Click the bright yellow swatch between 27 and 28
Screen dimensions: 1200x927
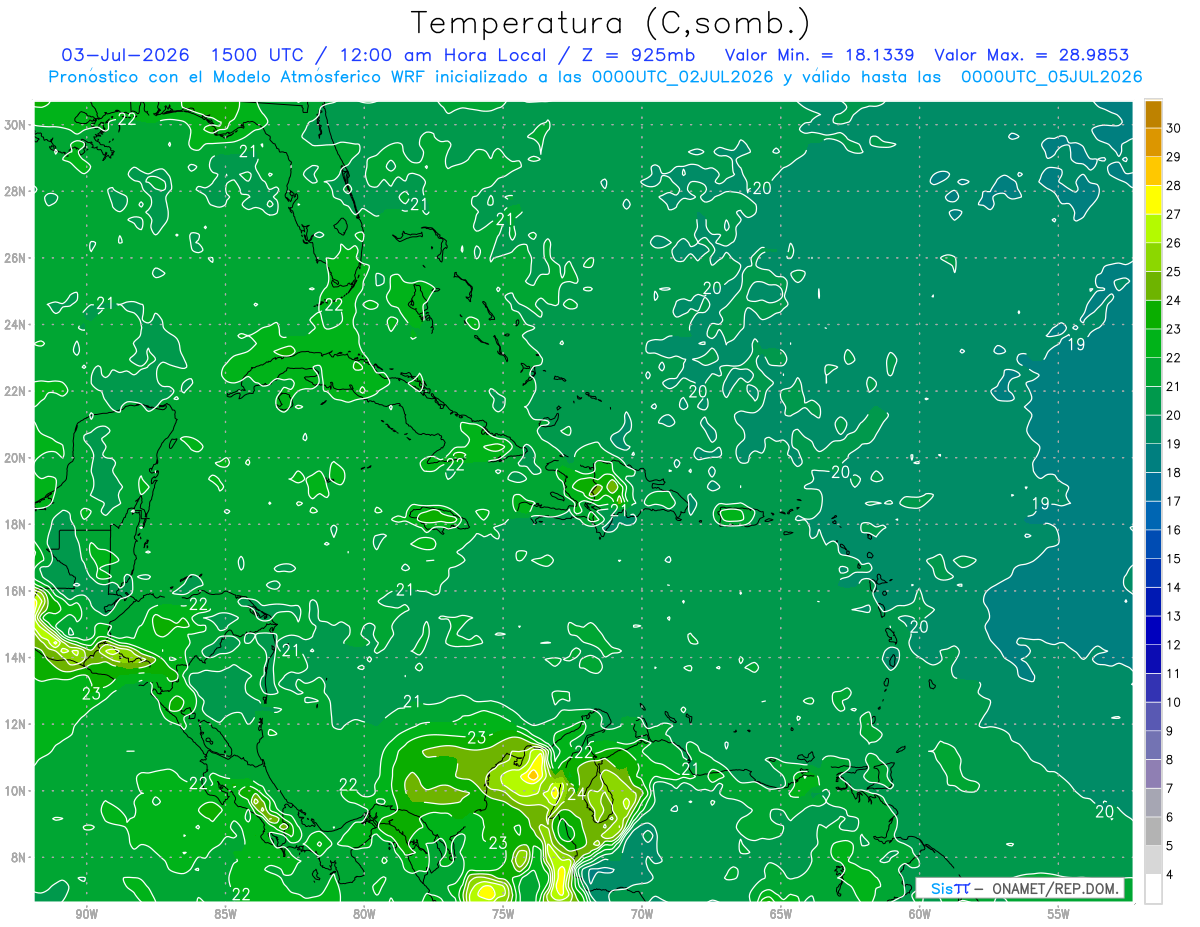pos(1153,200)
